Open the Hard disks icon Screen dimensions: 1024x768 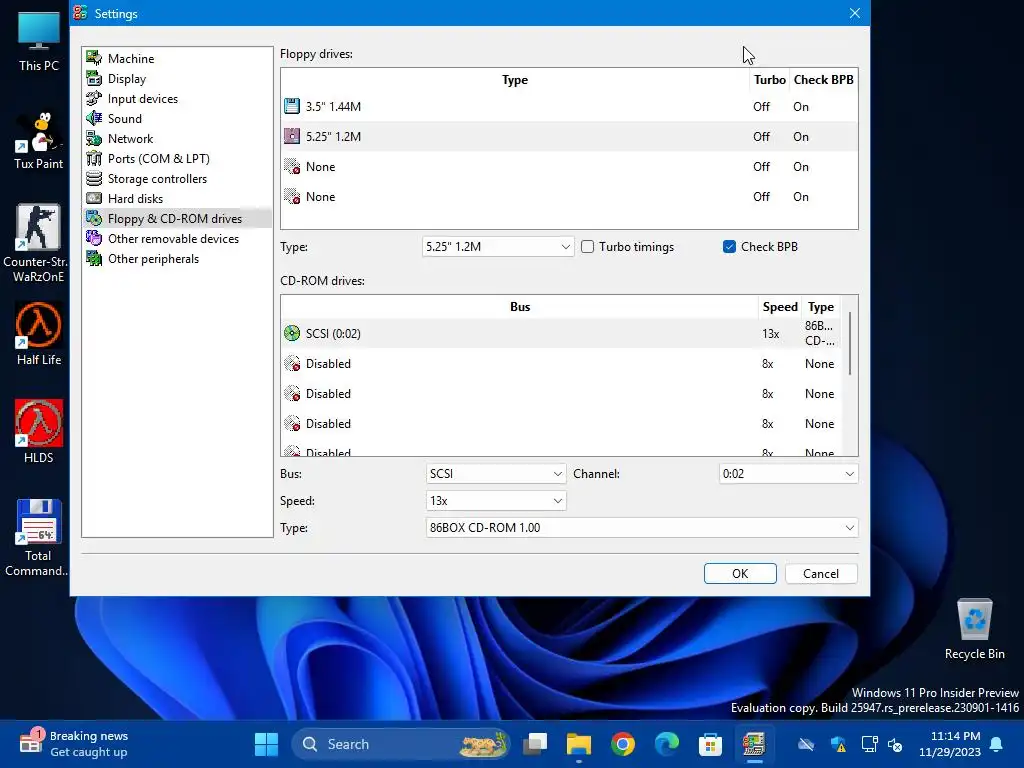94,199
